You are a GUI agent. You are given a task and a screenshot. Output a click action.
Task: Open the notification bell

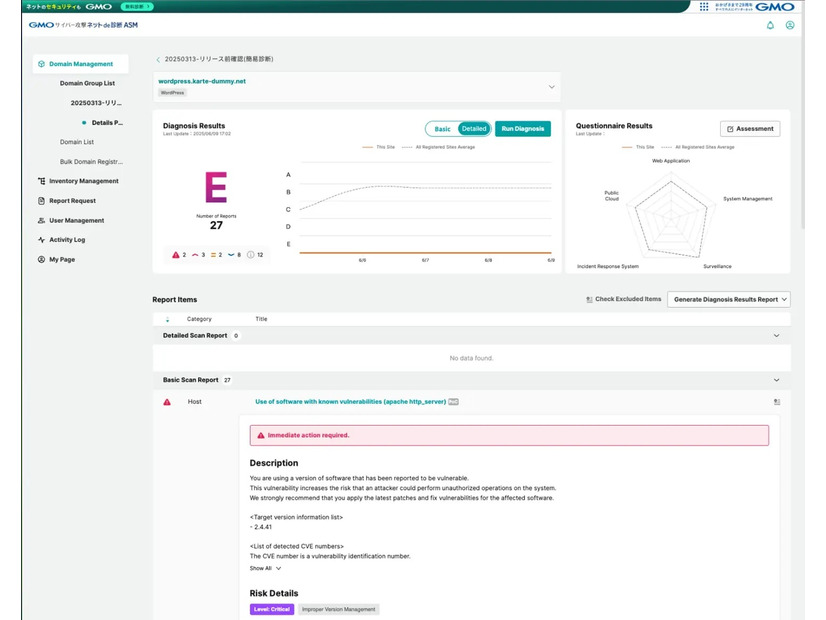(770, 25)
